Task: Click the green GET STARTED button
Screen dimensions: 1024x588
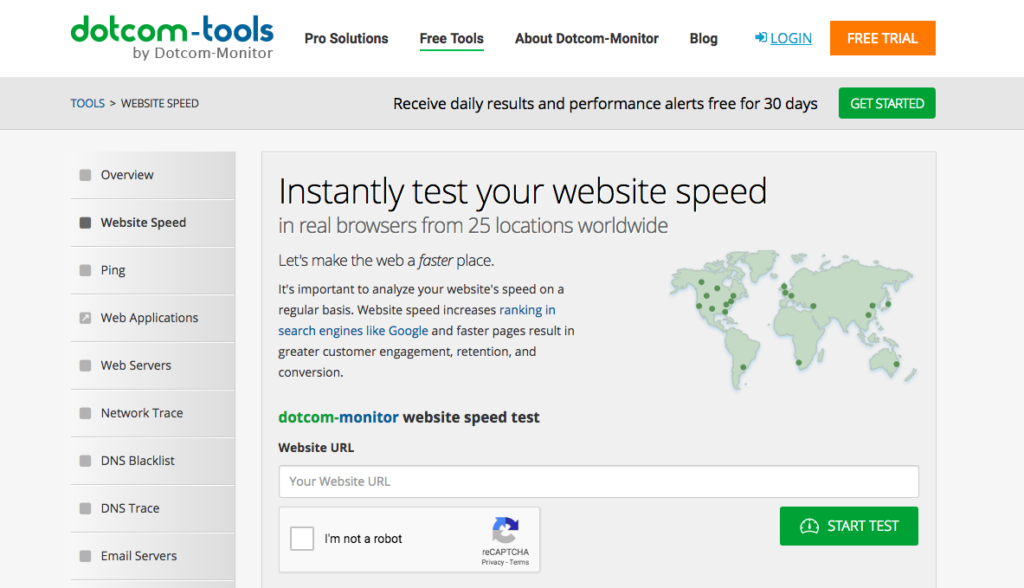Action: pyautogui.click(x=887, y=103)
